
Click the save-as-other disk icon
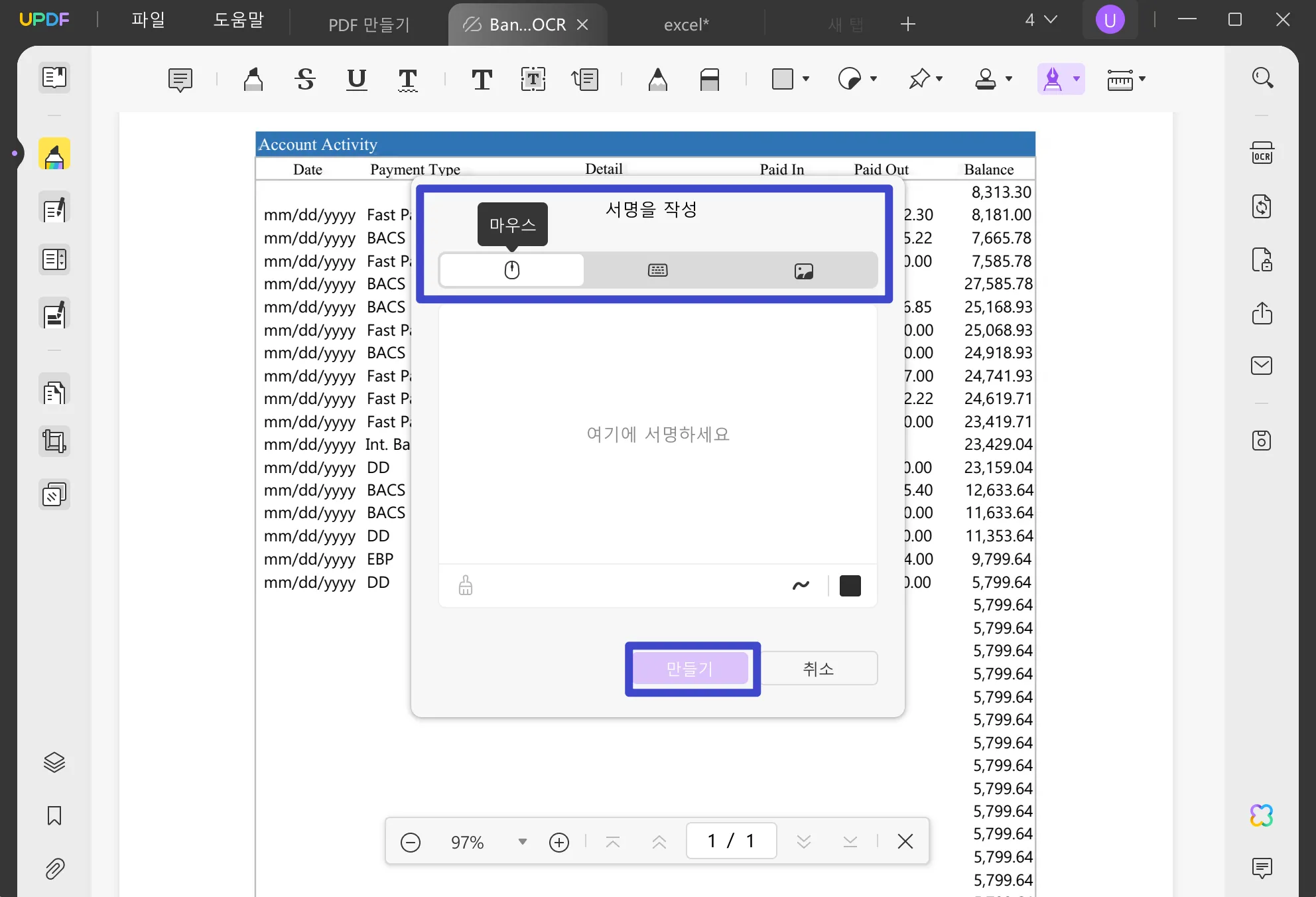[x=1262, y=441]
